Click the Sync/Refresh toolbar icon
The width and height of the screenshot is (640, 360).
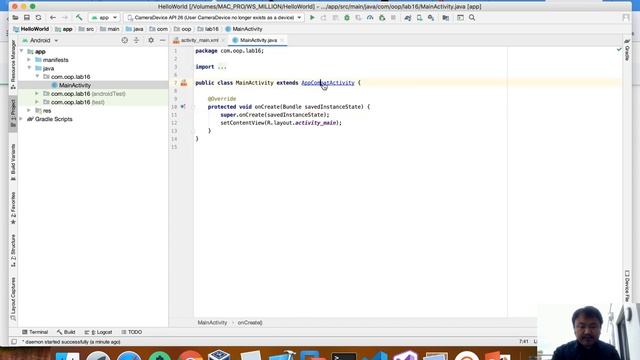click(38, 18)
